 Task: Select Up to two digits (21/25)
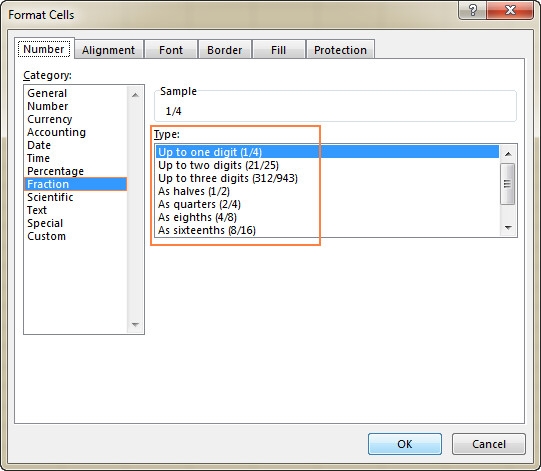pyautogui.click(x=327, y=165)
